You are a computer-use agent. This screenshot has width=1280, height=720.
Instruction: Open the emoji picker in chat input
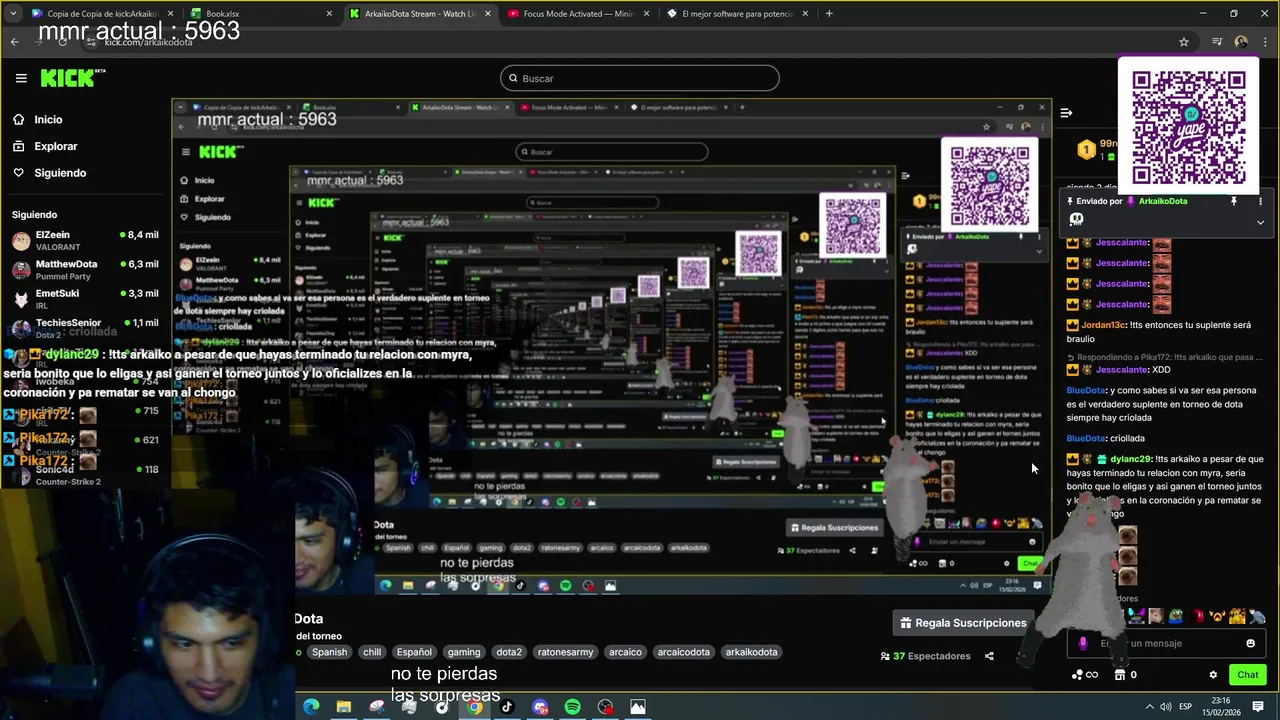(x=1250, y=643)
